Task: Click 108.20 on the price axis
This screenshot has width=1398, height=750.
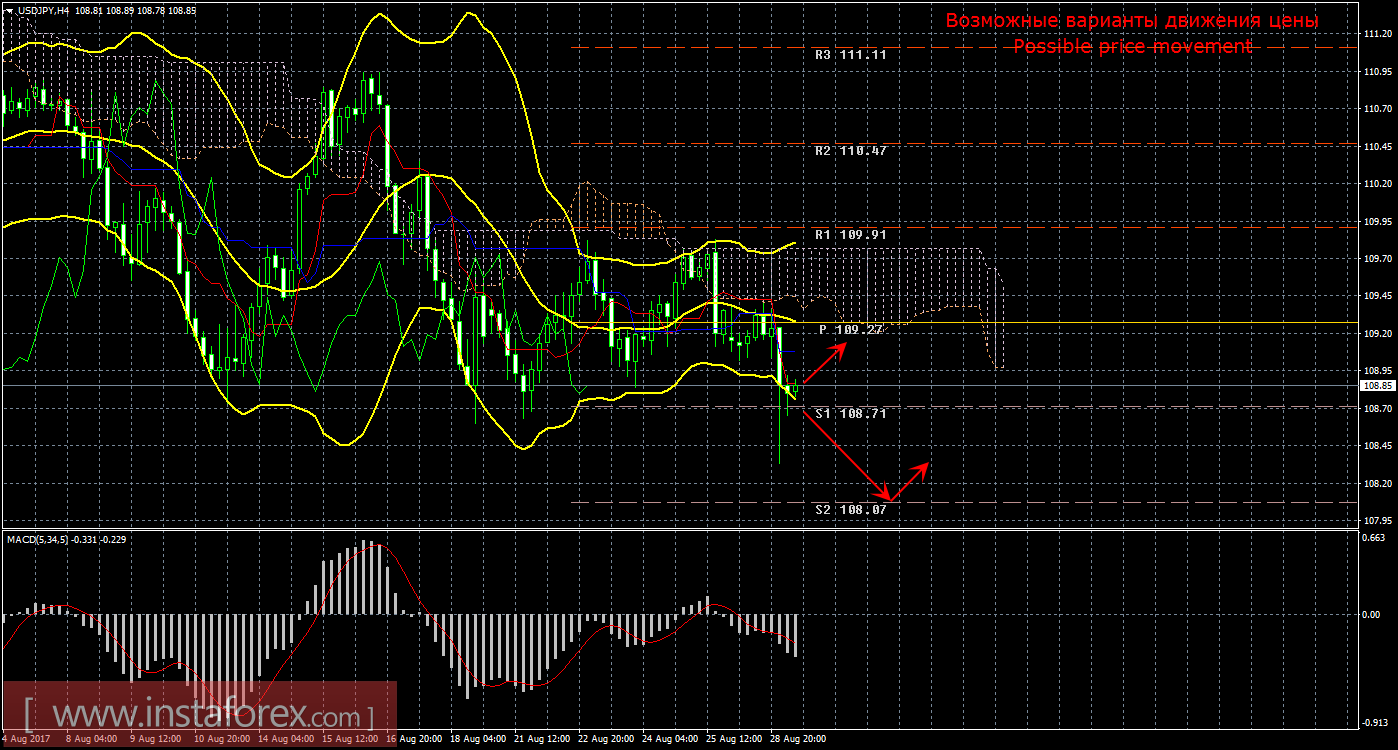Action: pyautogui.click(x=1377, y=483)
